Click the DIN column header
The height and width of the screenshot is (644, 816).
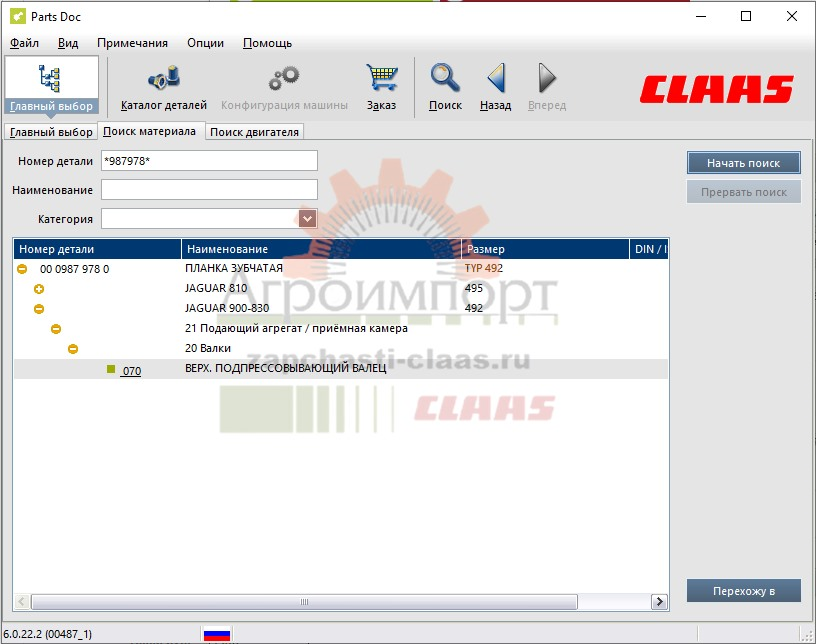[649, 249]
